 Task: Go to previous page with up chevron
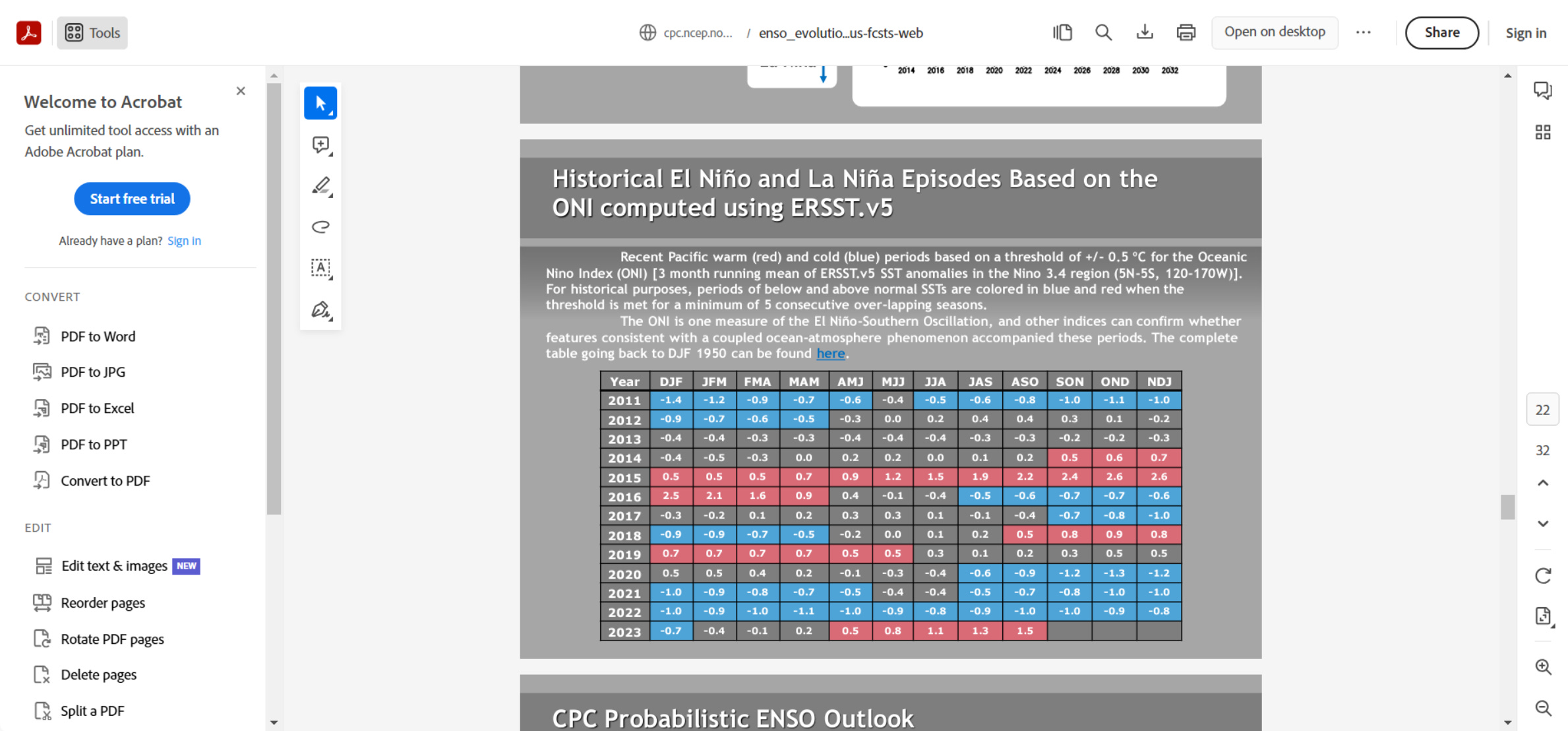pos(1542,484)
